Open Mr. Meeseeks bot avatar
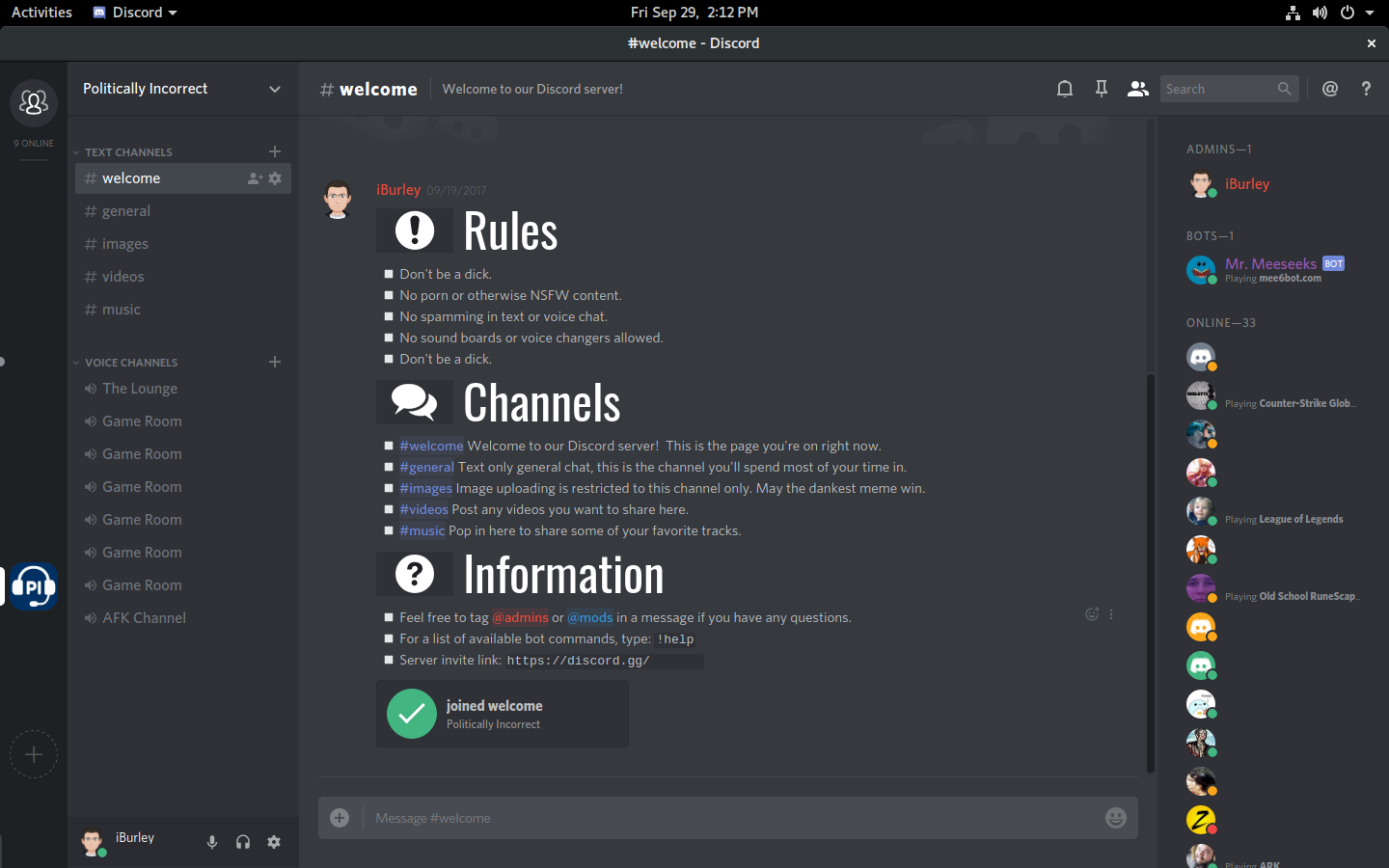This screenshot has height=868, width=1389. click(1201, 270)
